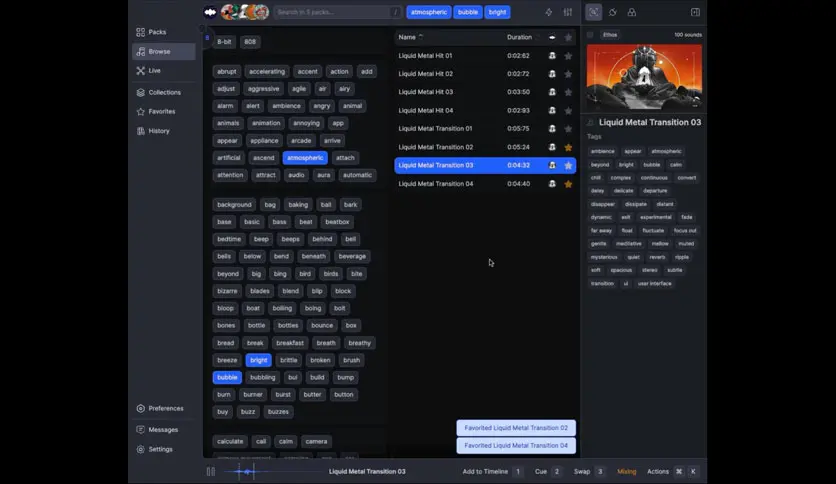Focus the Search in 5 packs field
836x484 pixels.
(x=338, y=12)
